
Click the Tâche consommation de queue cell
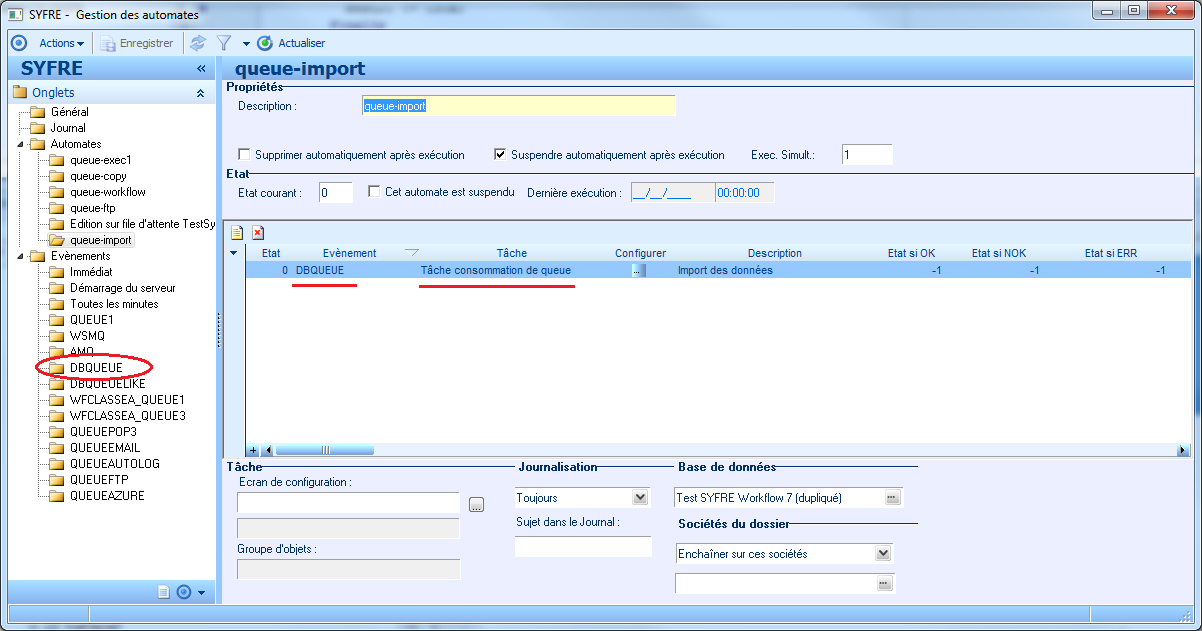coord(495,270)
